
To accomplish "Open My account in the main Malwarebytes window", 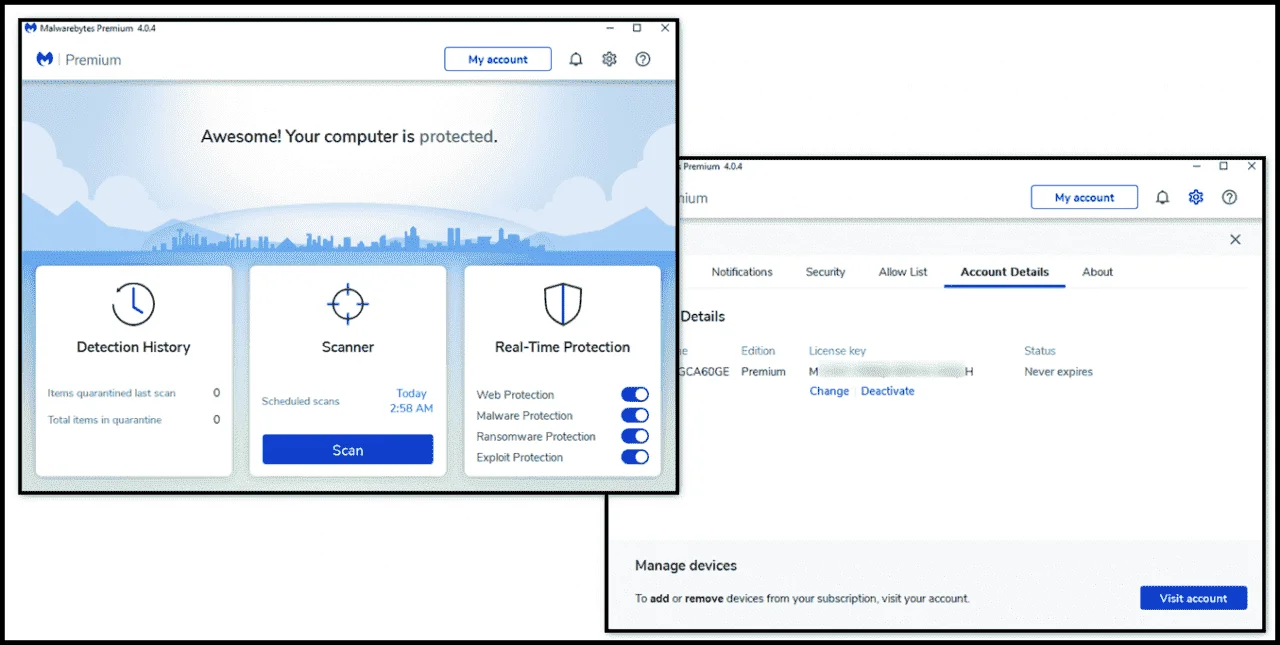I will click(x=498, y=59).
